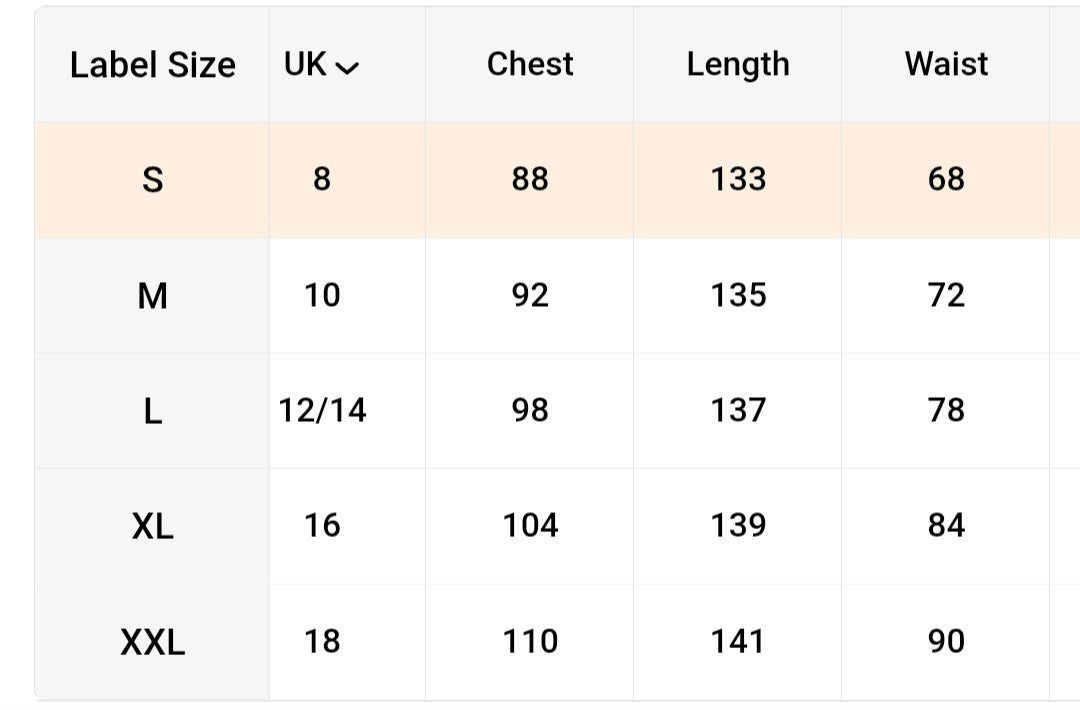
Task: Click the Length column header
Action: pos(738,65)
